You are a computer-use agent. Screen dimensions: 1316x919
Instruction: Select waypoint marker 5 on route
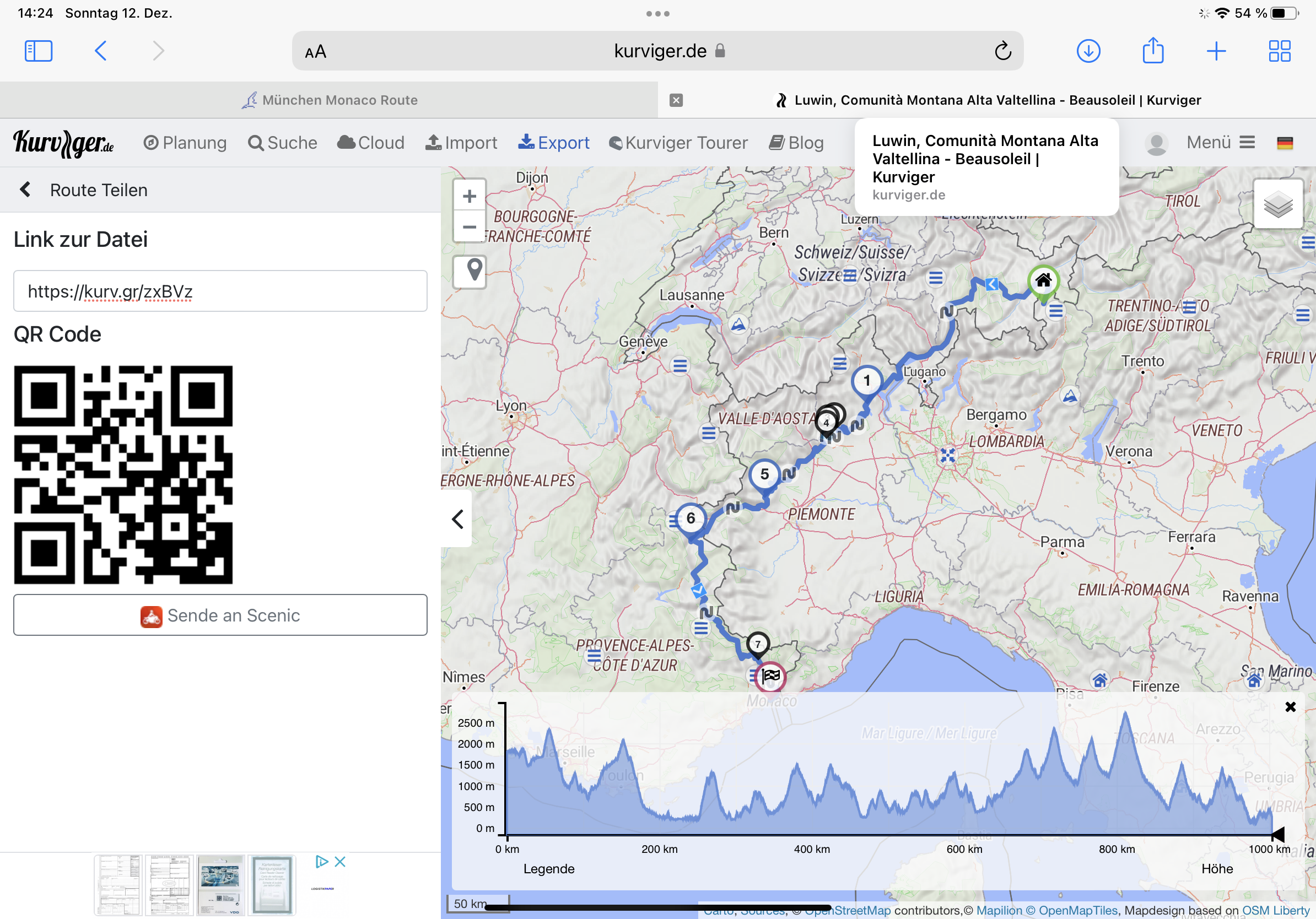click(764, 475)
